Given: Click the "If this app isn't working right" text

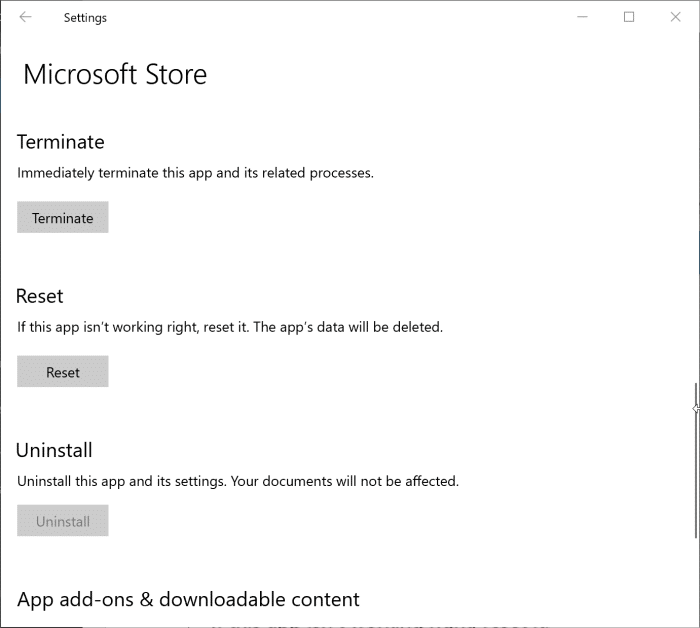Looking at the screenshot, I should (230, 327).
